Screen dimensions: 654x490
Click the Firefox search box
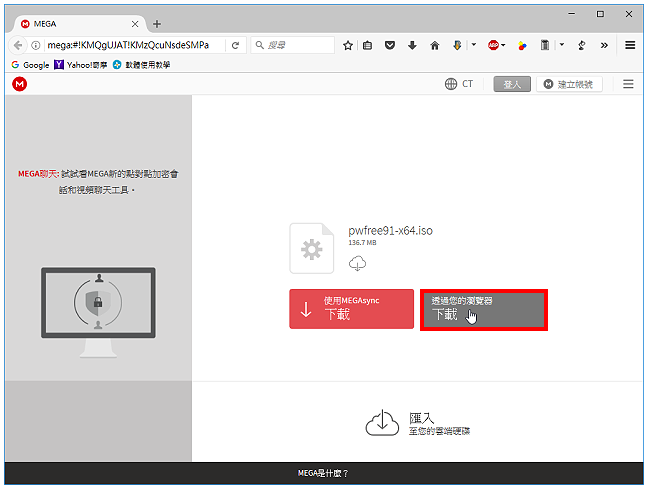[x=292, y=45]
